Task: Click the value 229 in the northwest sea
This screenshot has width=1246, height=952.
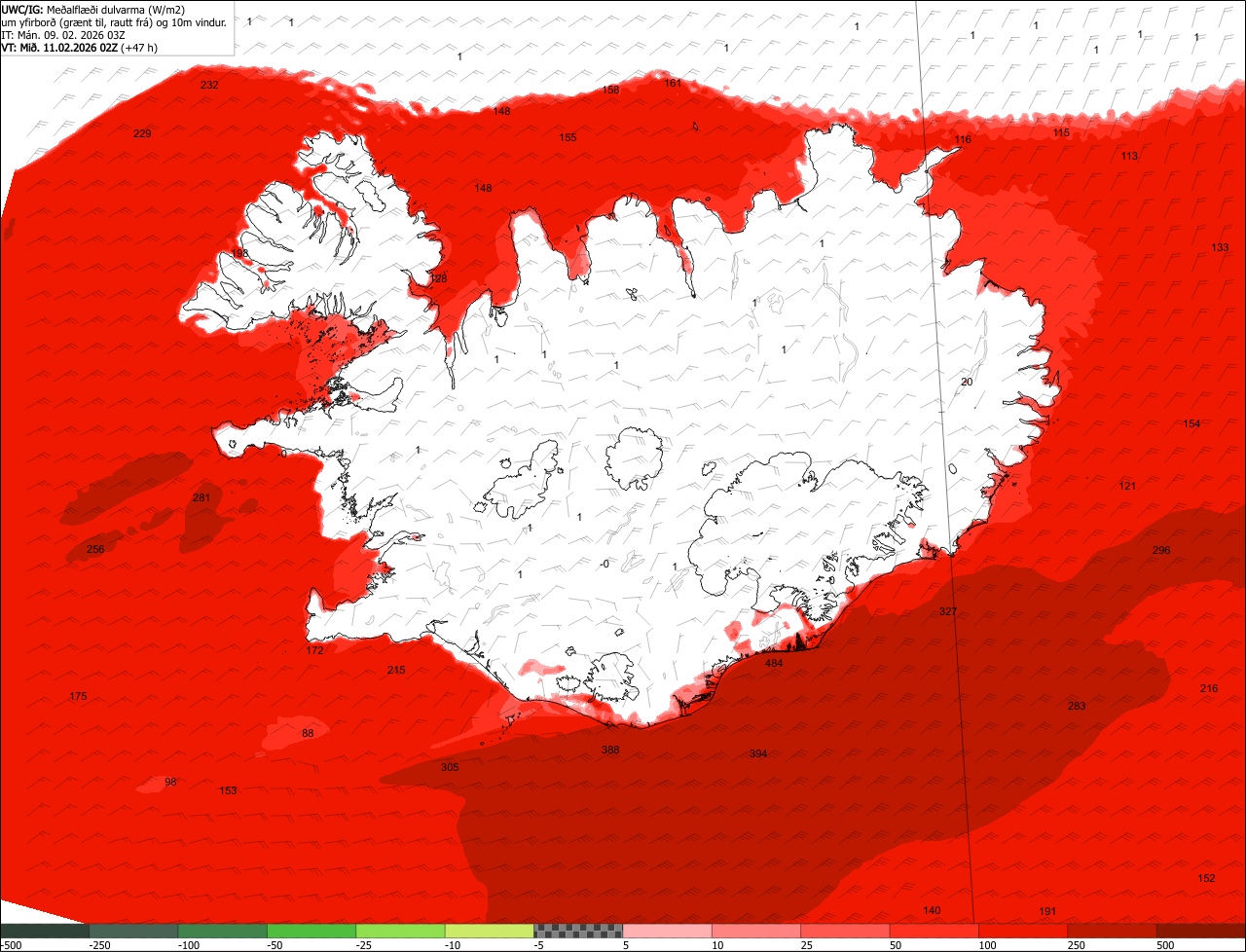Action: [x=142, y=133]
